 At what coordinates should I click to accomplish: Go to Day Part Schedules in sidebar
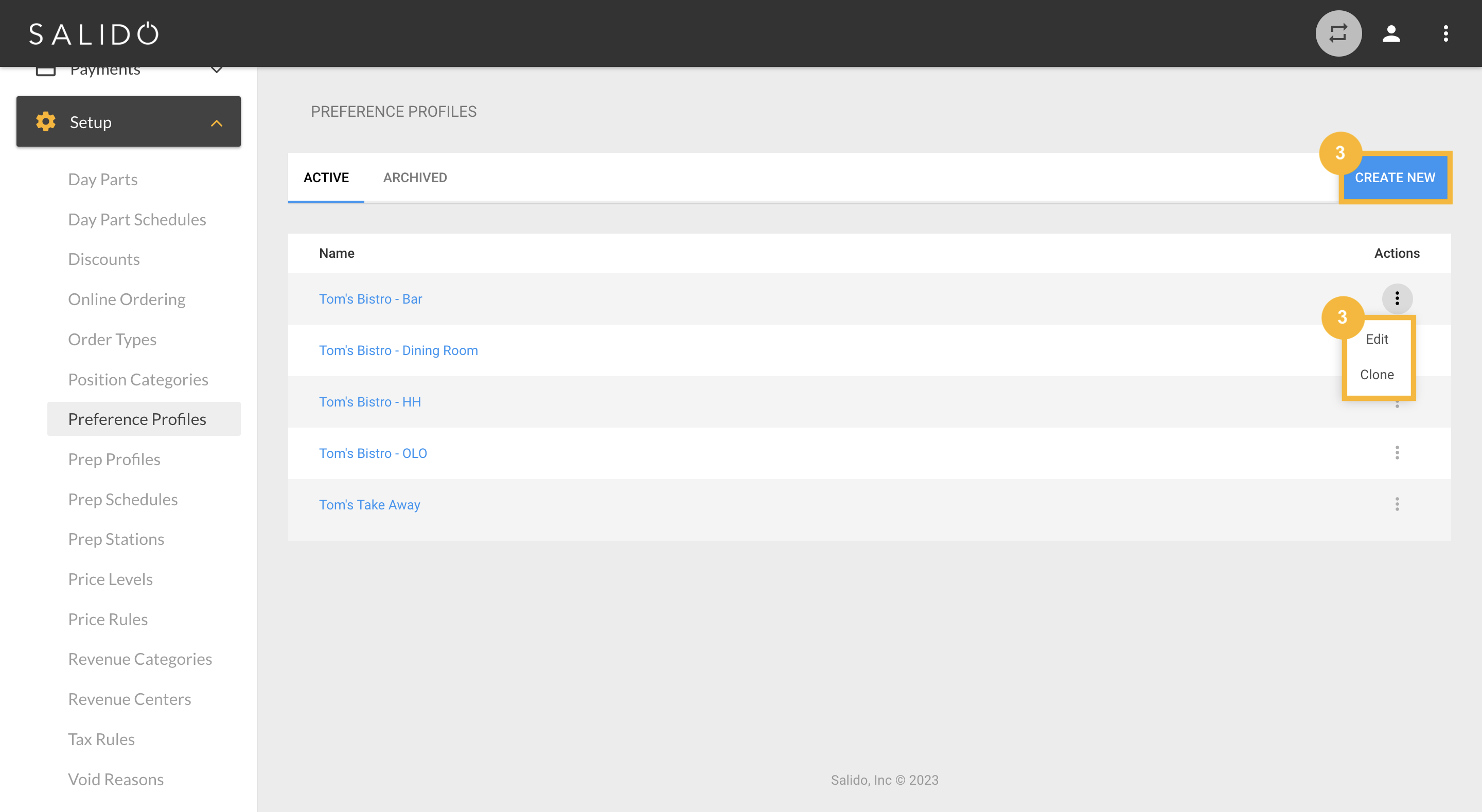(x=137, y=219)
